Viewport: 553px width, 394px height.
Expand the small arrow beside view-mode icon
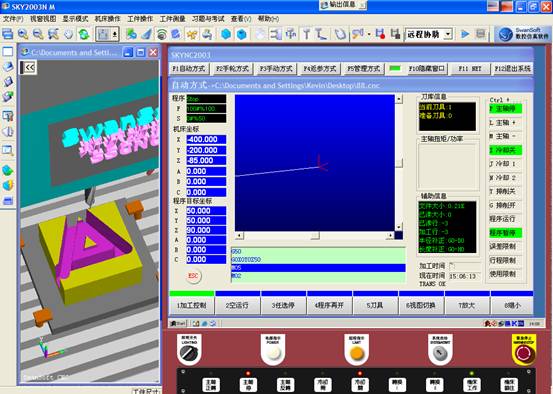point(115,34)
